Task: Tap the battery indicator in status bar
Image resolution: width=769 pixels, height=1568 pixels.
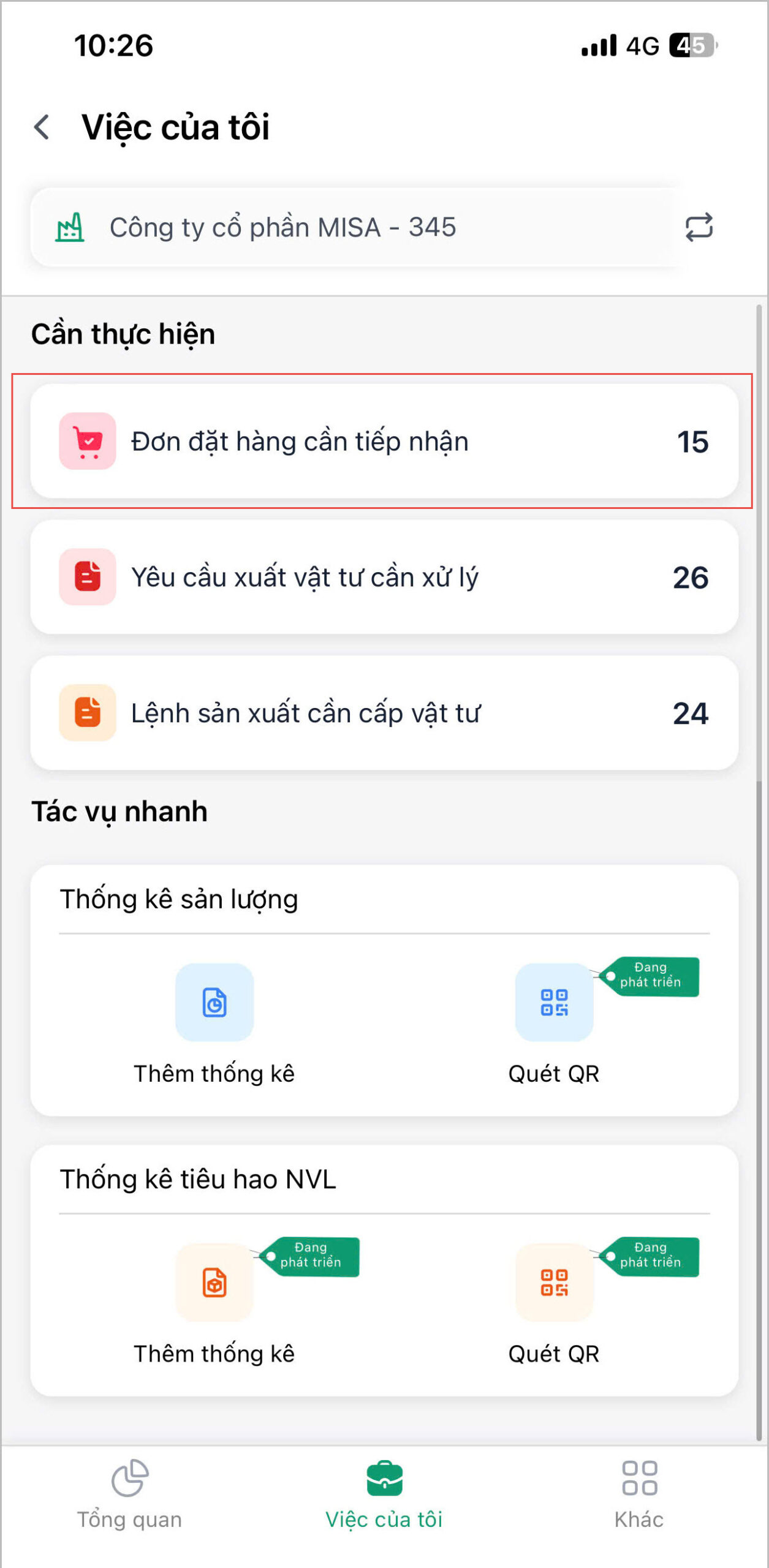Action: [x=692, y=45]
